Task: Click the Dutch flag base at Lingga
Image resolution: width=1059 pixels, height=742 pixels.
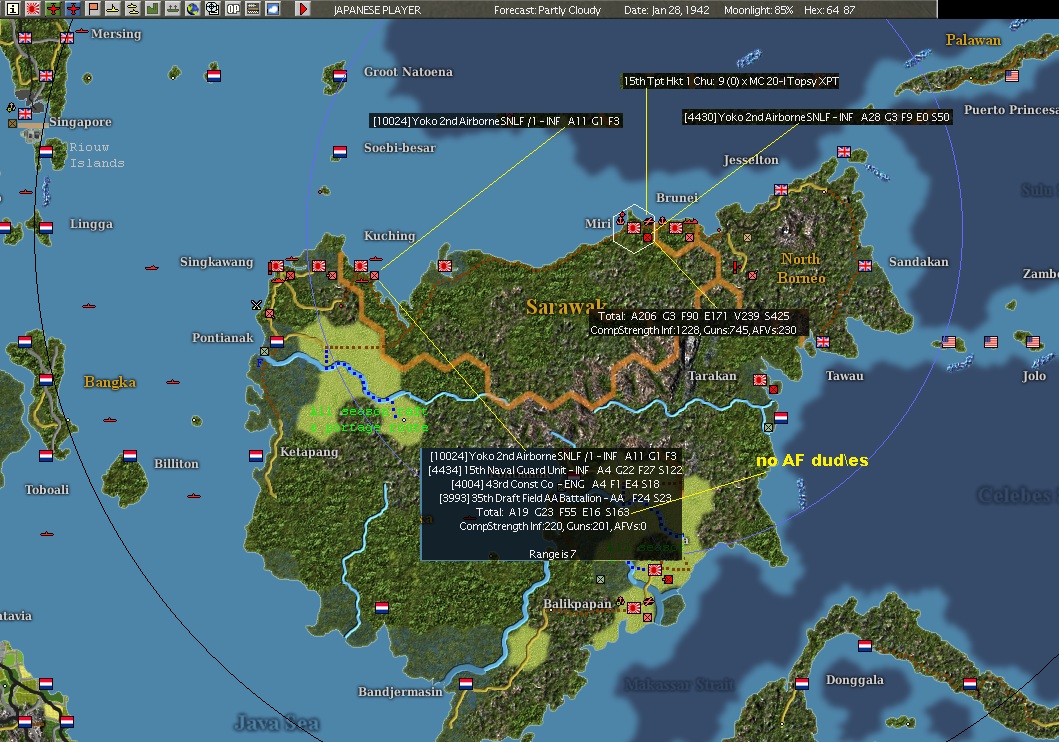Action: pos(46,228)
